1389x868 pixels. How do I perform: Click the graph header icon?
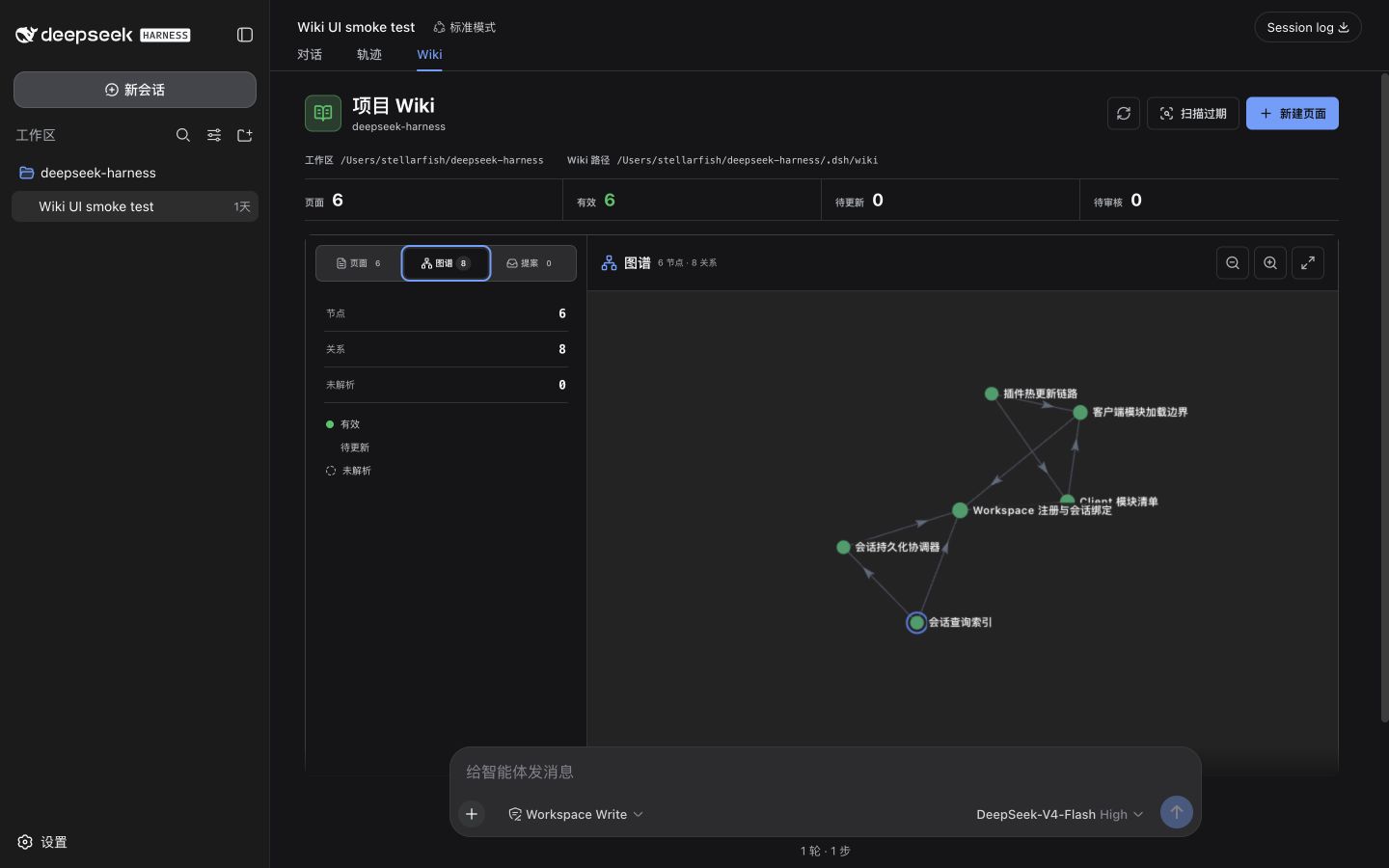(610, 262)
